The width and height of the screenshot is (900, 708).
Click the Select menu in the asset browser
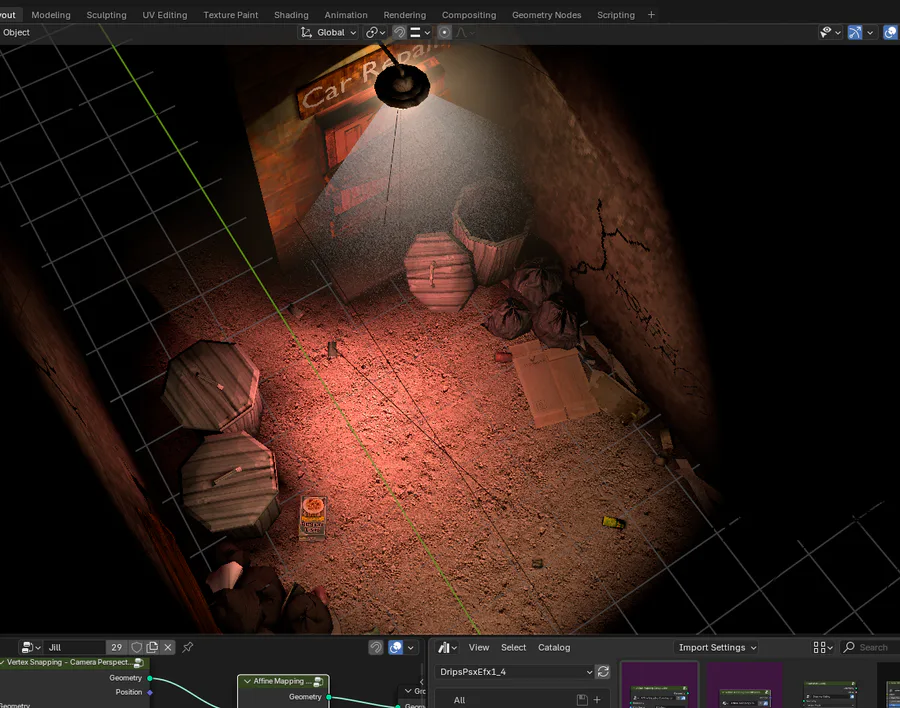[x=513, y=647]
